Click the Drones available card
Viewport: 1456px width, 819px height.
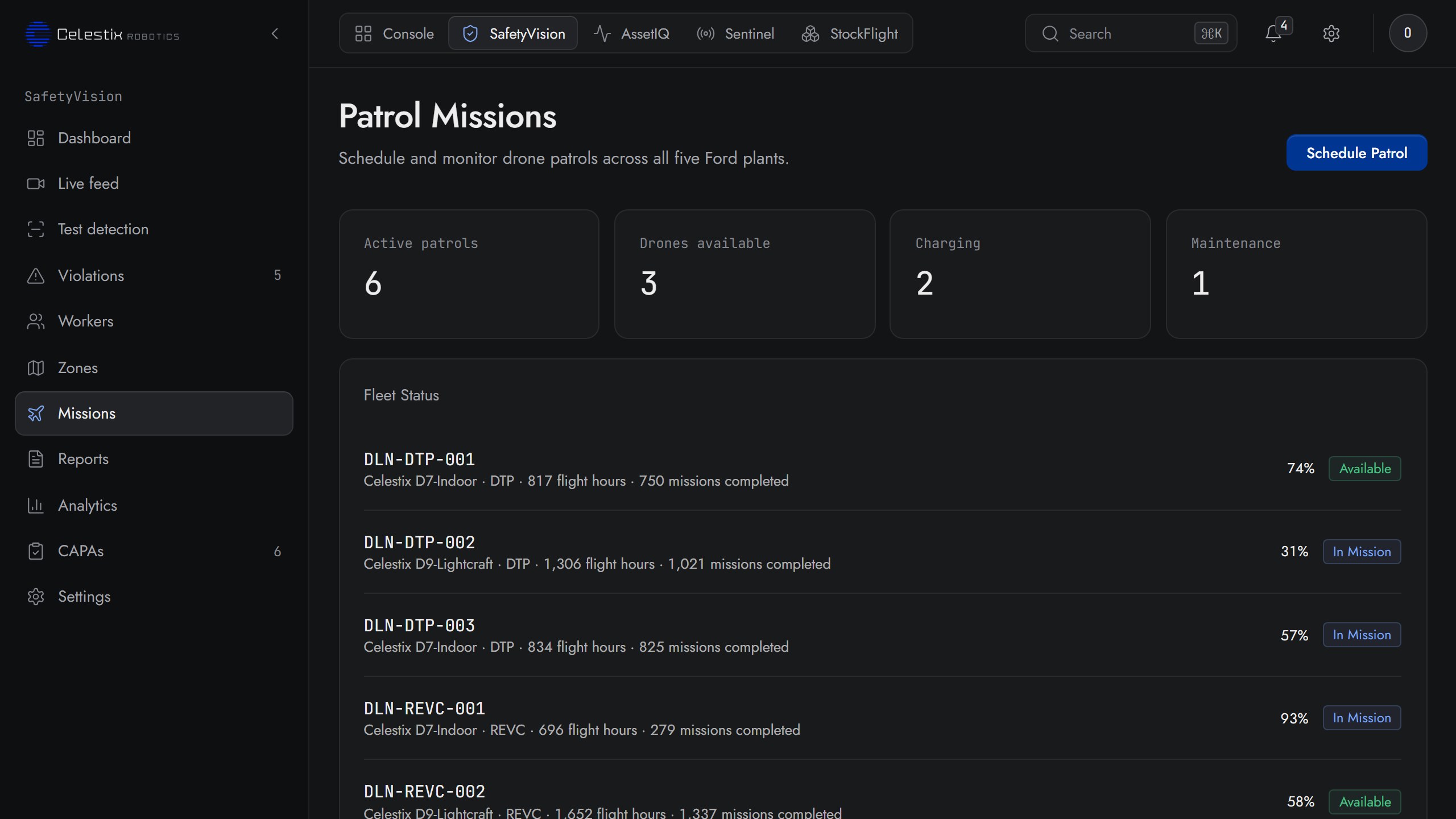(744, 274)
